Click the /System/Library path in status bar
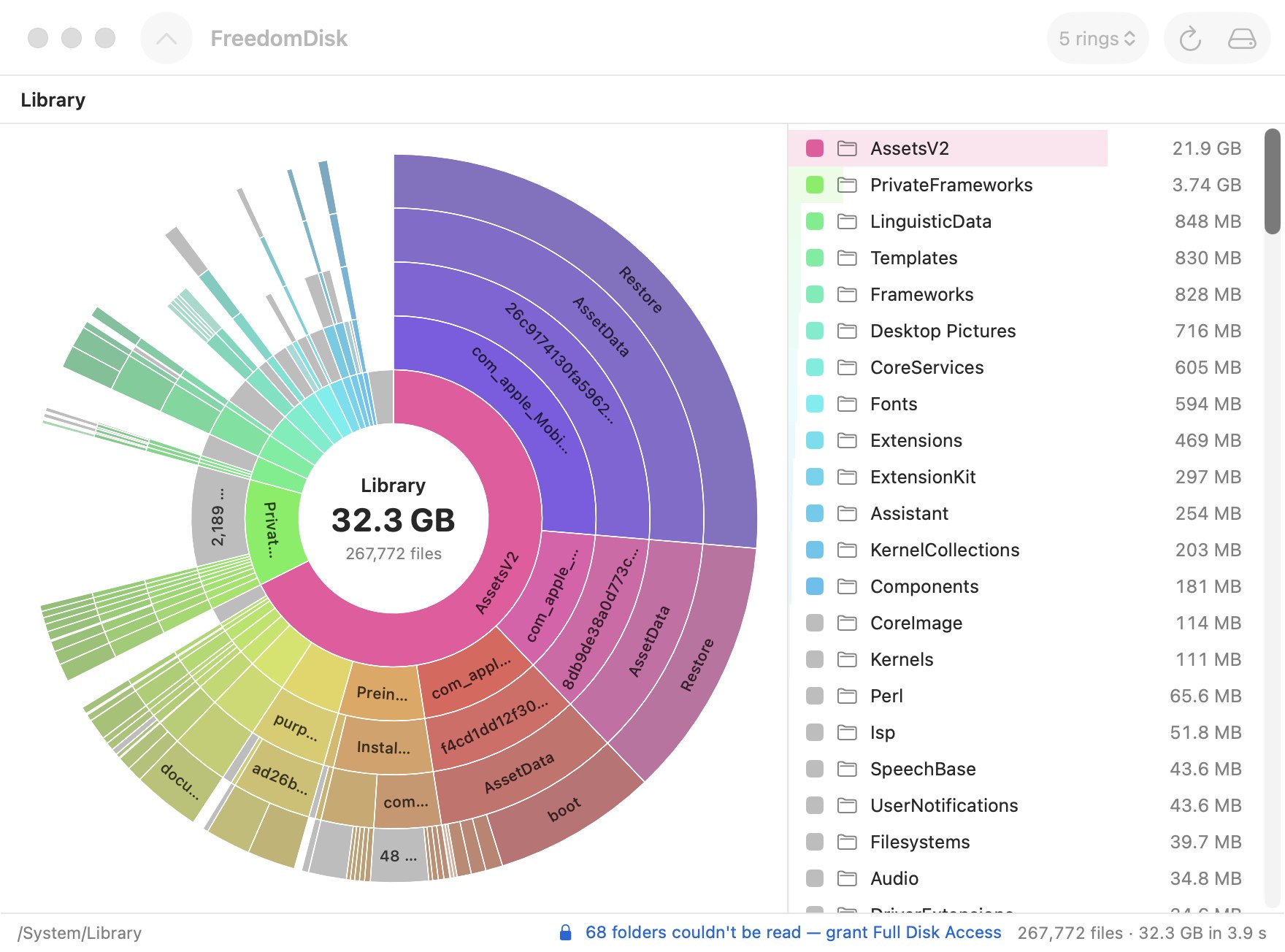 click(x=80, y=933)
